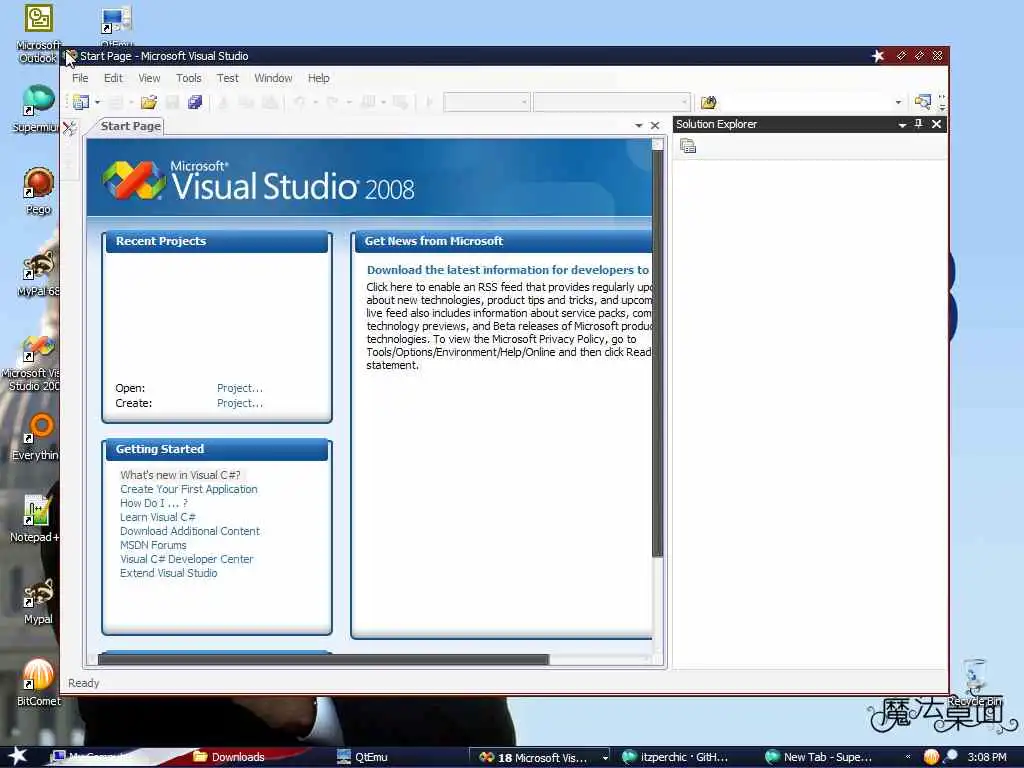Open the active files dropdown arrow near Start Page
The width and height of the screenshot is (1024, 768).
coord(639,125)
